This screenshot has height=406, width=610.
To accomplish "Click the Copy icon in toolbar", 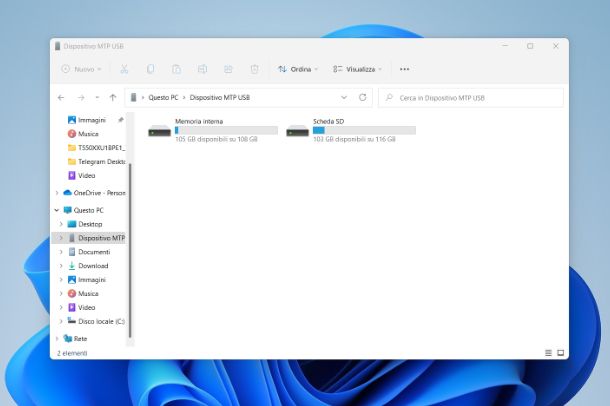I will tap(150, 69).
